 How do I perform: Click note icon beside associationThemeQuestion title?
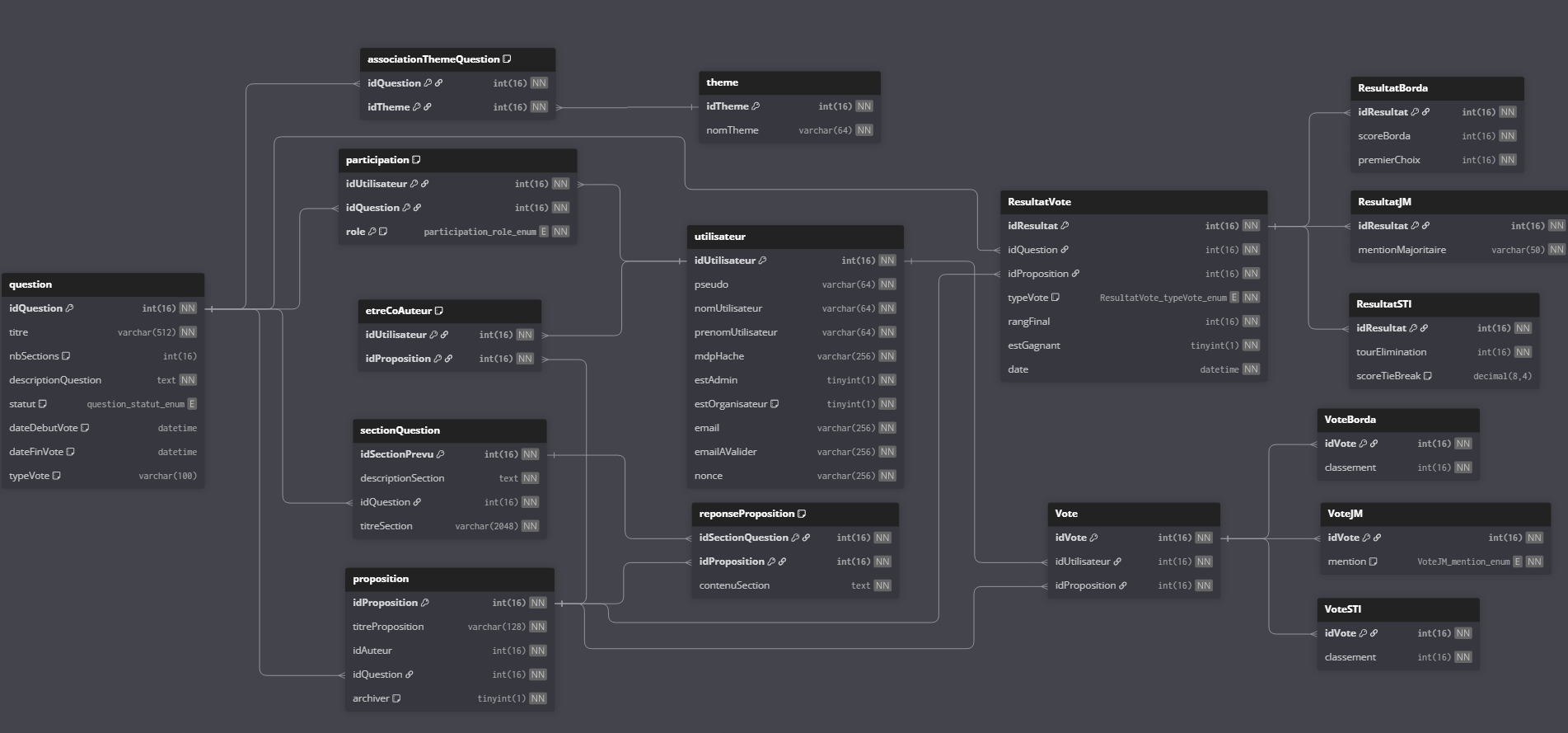(507, 59)
